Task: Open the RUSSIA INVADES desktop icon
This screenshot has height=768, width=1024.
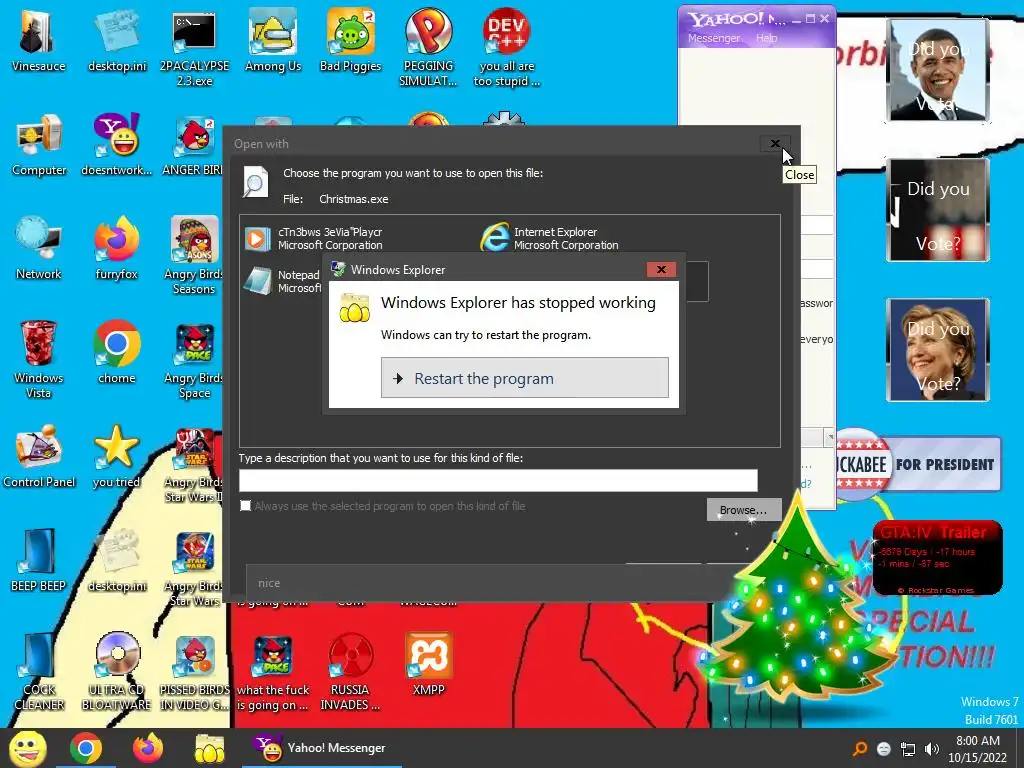Action: [351, 672]
